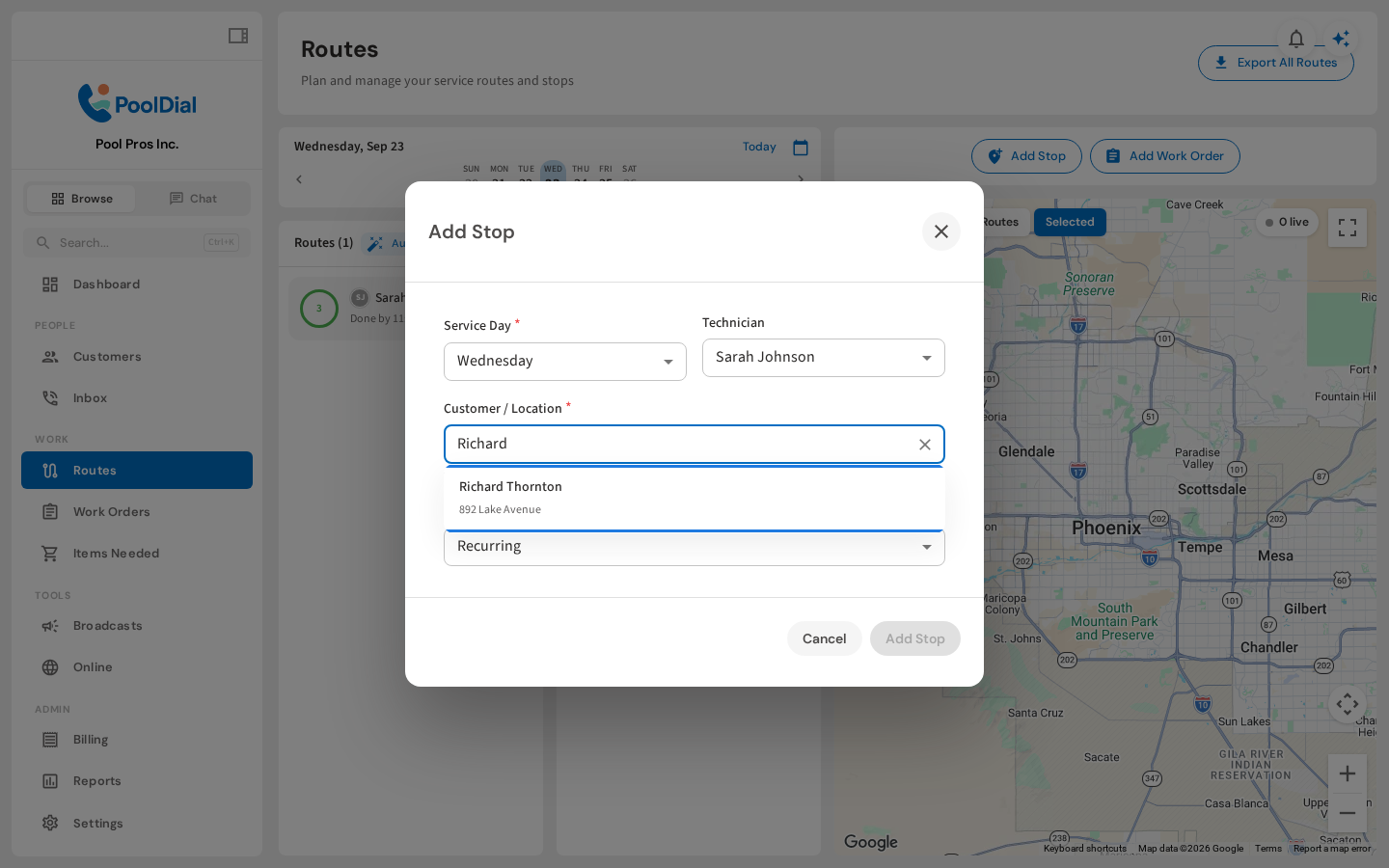Open the Recurring dropdown
The width and height of the screenshot is (1389, 868).
pos(694,547)
